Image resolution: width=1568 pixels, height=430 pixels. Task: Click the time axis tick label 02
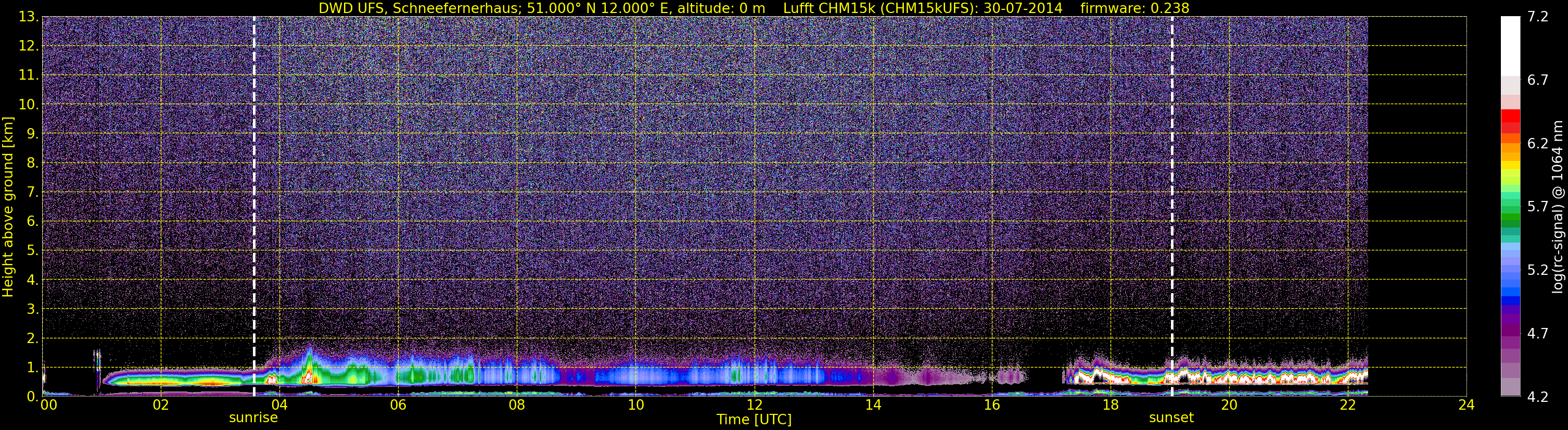pos(160,405)
